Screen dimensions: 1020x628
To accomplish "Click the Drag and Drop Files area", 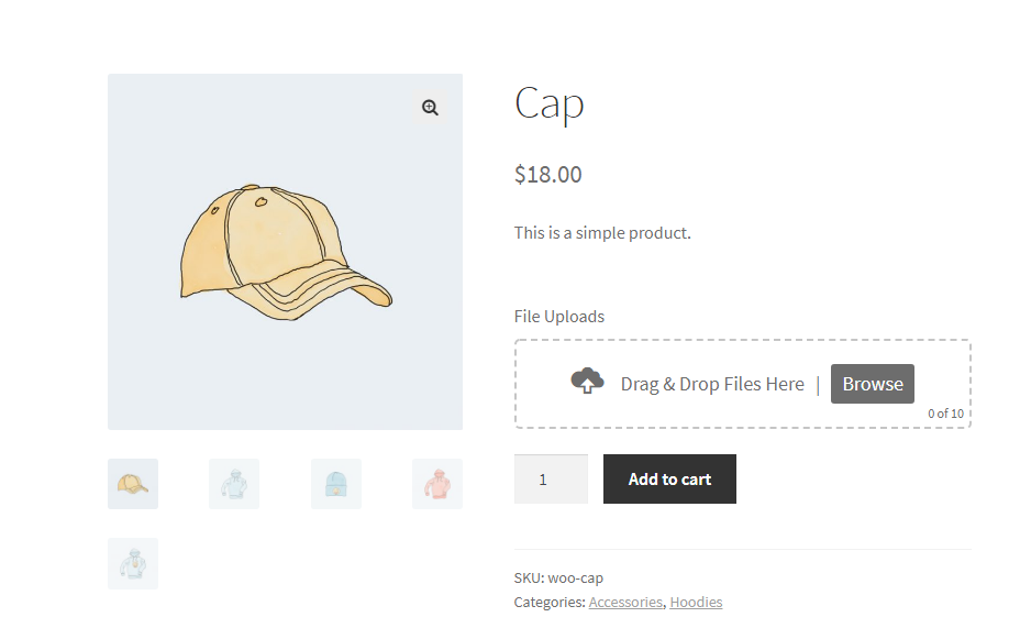I will pyautogui.click(x=712, y=383).
